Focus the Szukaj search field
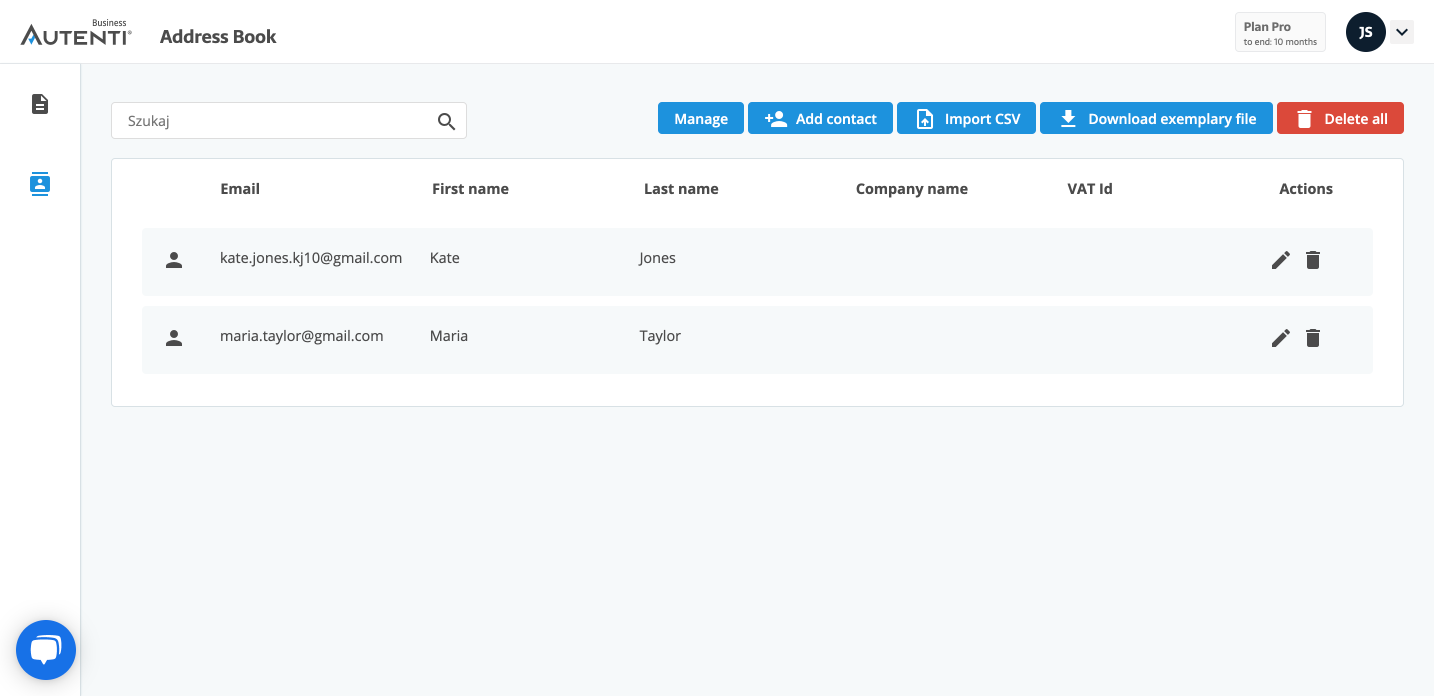The width and height of the screenshot is (1434, 696). click(x=275, y=121)
